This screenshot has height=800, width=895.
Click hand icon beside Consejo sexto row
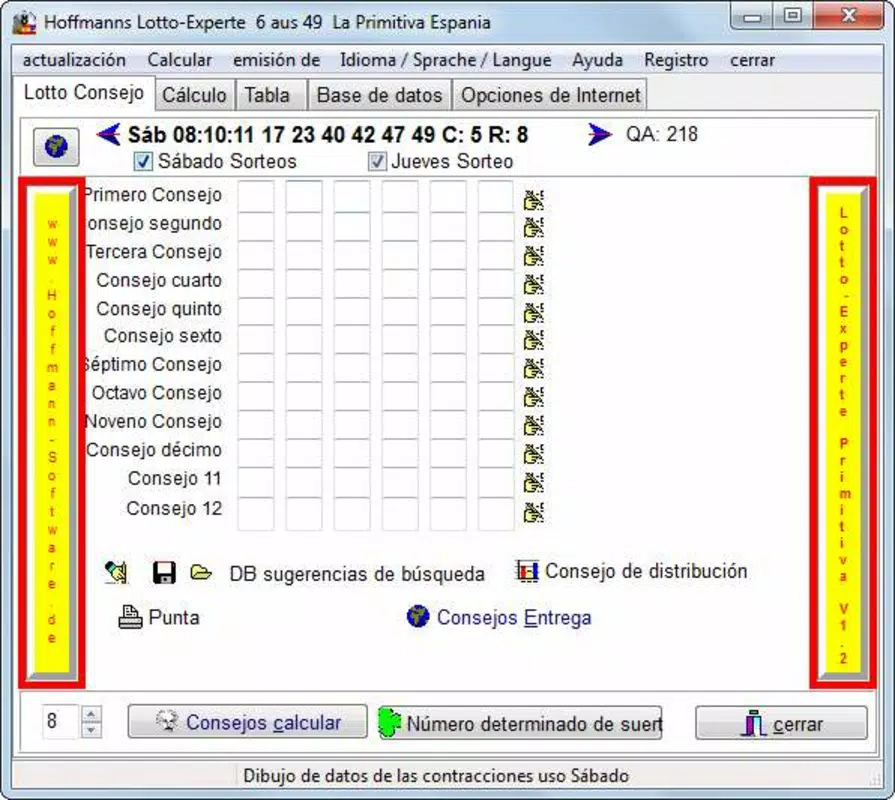tap(533, 340)
